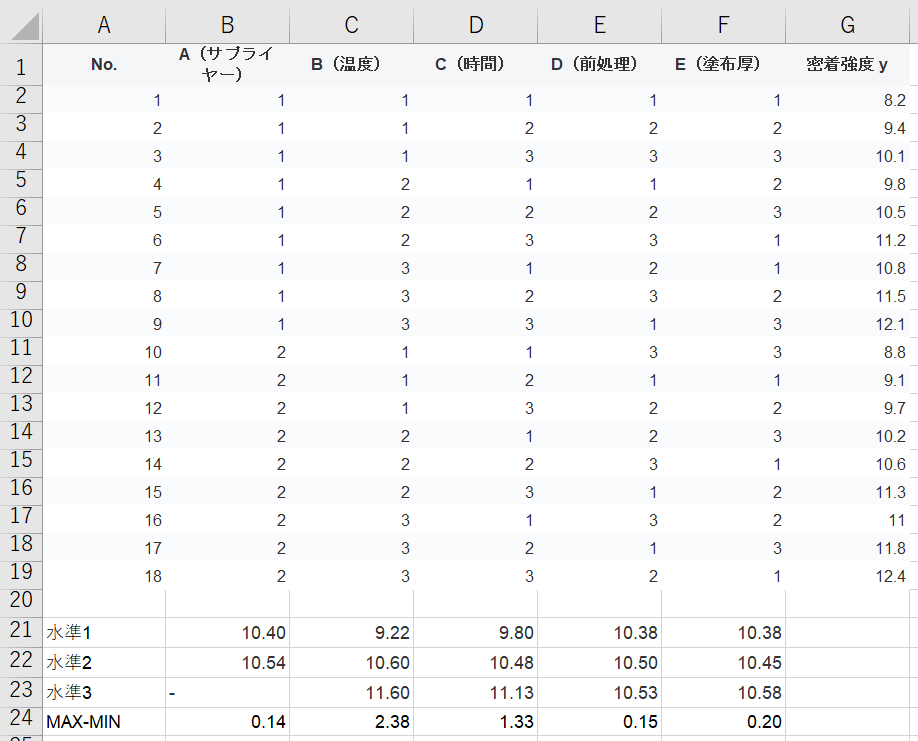The image size is (918, 741).
Task: Click the 密着強度 y header cell
Action: click(850, 65)
